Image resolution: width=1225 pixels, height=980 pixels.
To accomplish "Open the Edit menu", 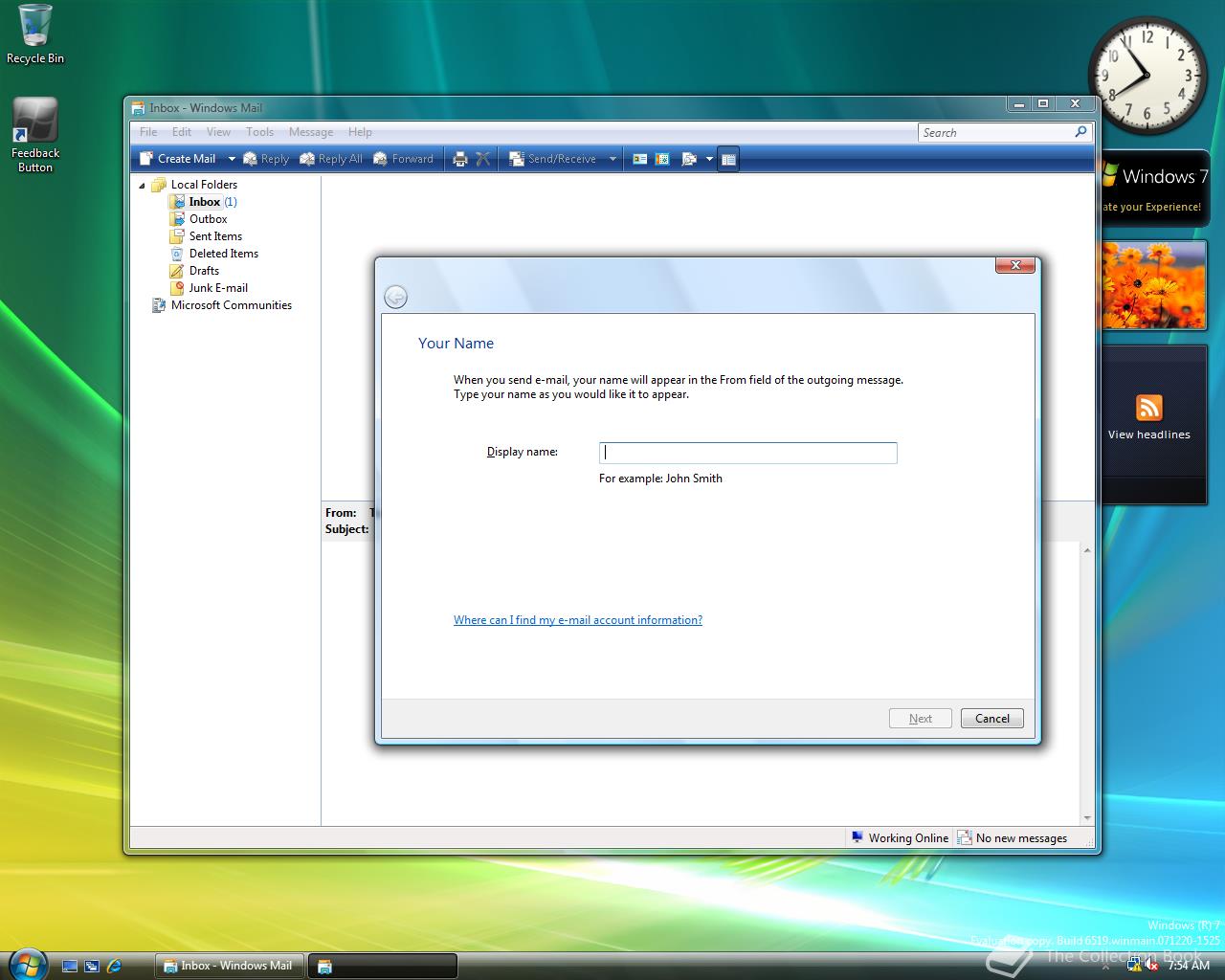I will click(182, 132).
